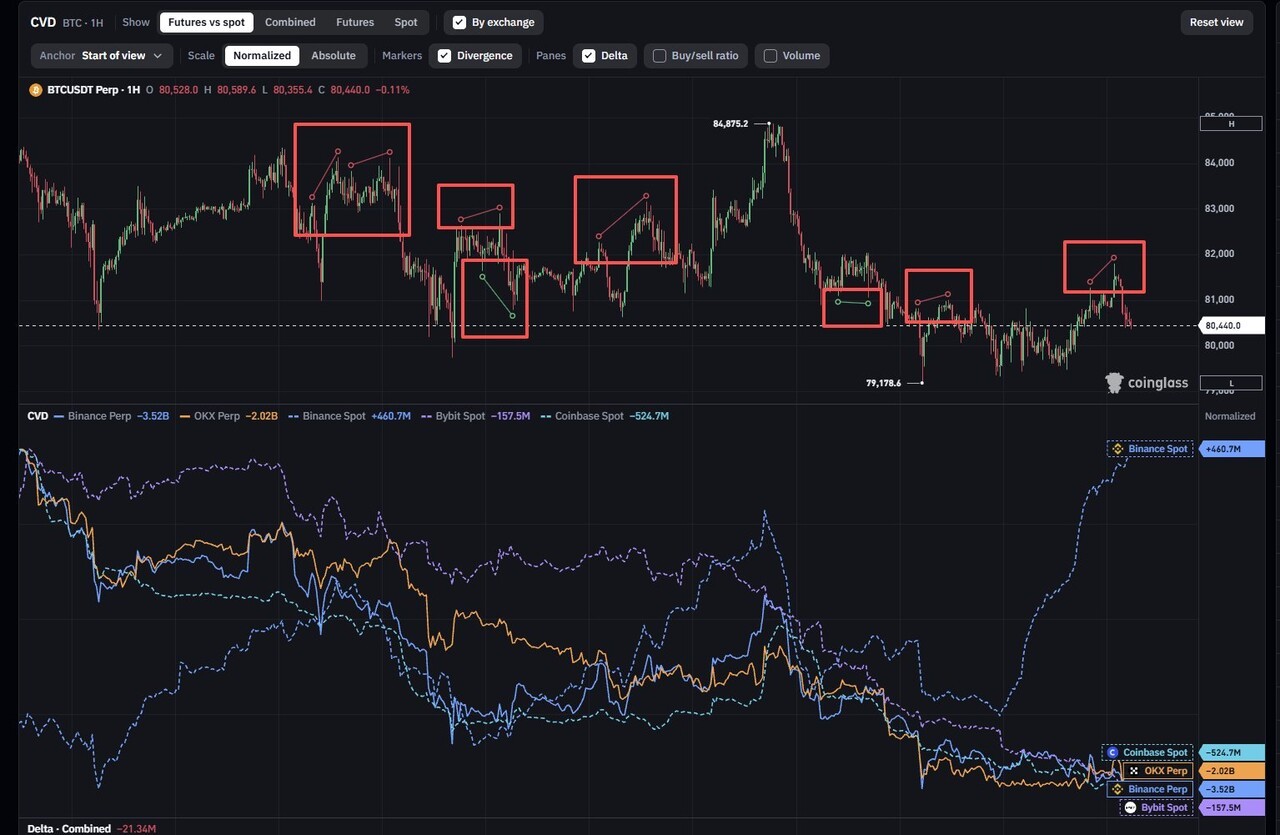Click the L low-price marker on the axis
The height and width of the screenshot is (835, 1280).
1231,383
